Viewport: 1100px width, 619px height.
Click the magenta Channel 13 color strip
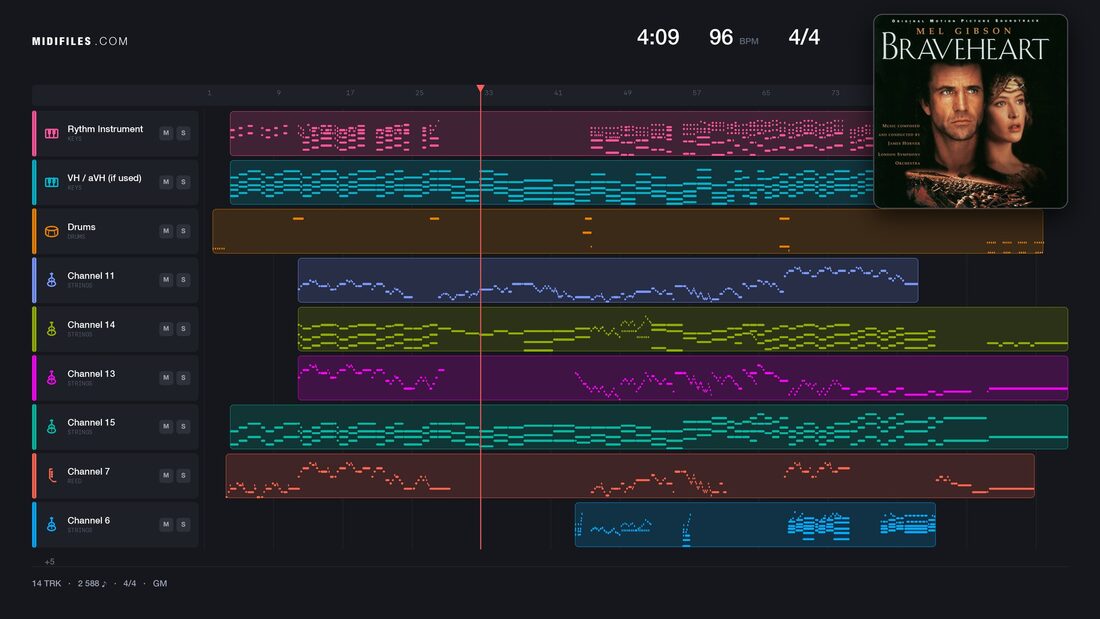34,378
